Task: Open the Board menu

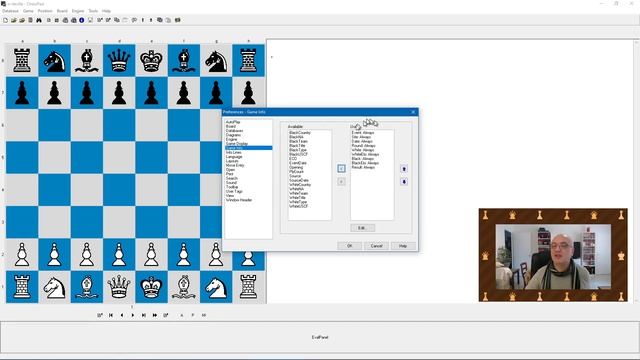Action: (x=62, y=11)
